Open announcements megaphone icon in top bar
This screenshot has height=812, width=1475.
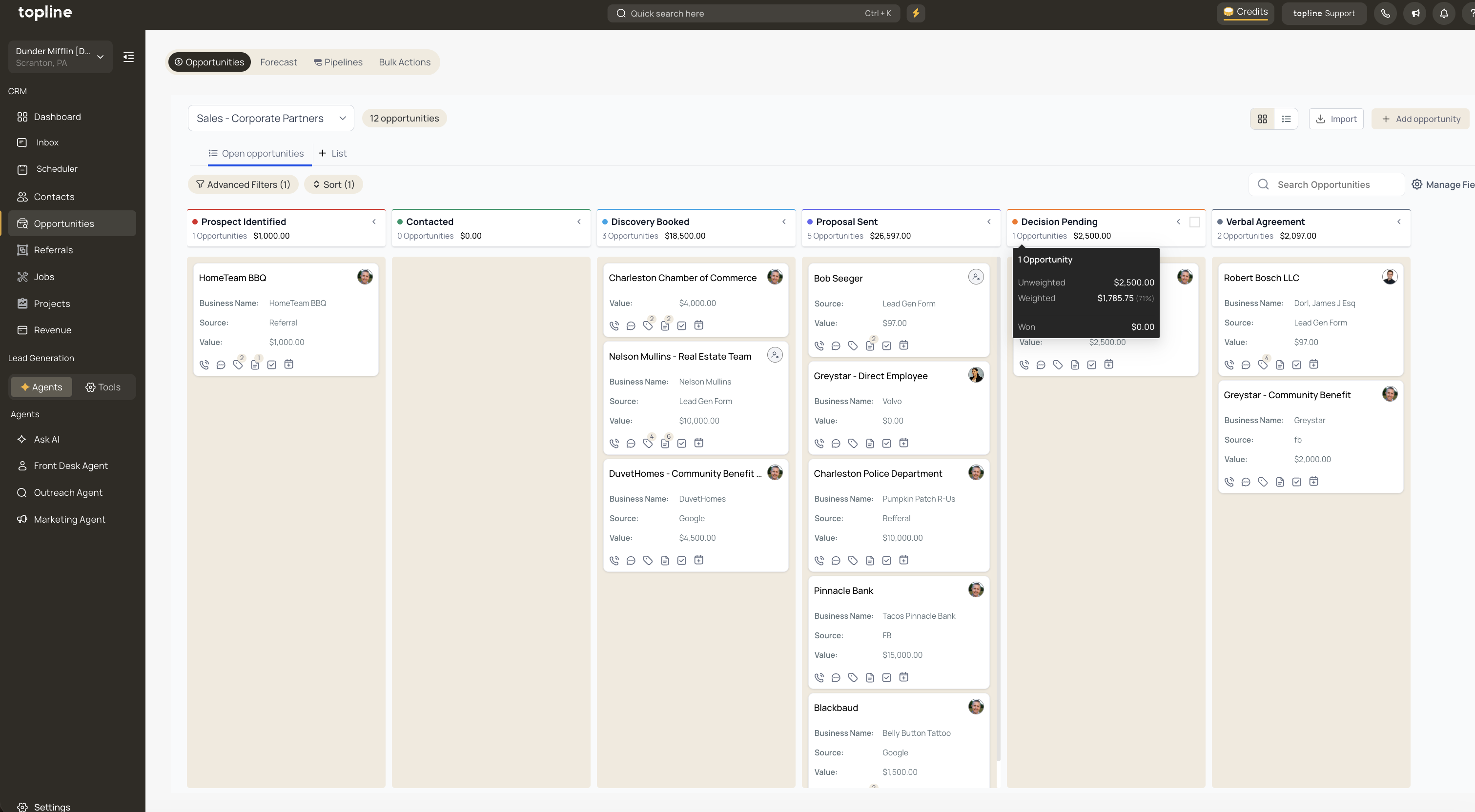click(1415, 13)
